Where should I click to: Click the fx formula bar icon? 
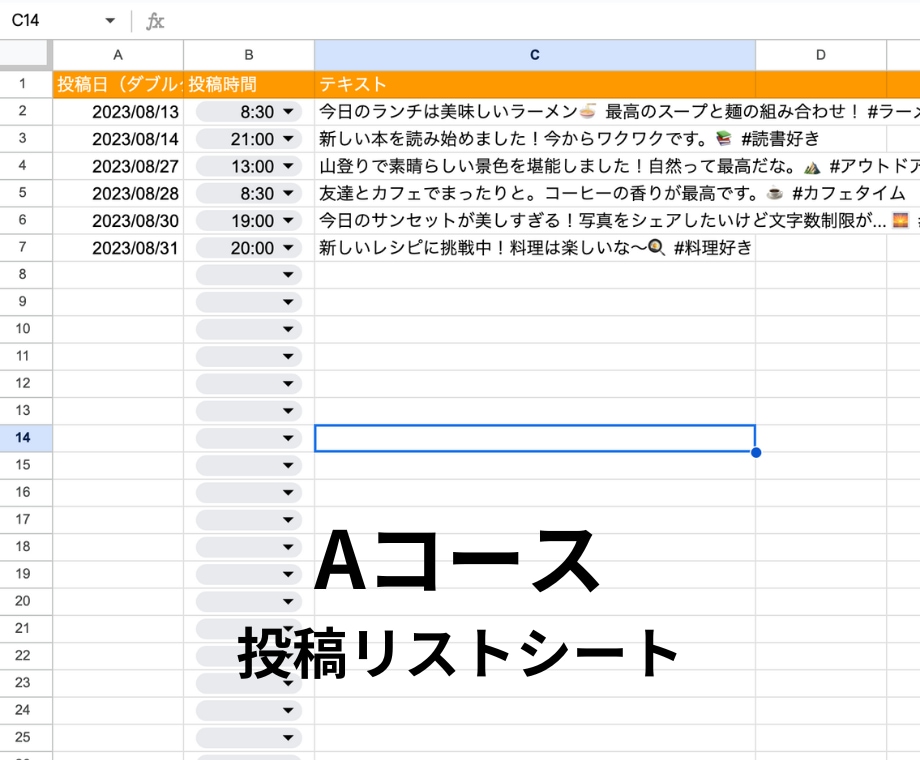155,21
